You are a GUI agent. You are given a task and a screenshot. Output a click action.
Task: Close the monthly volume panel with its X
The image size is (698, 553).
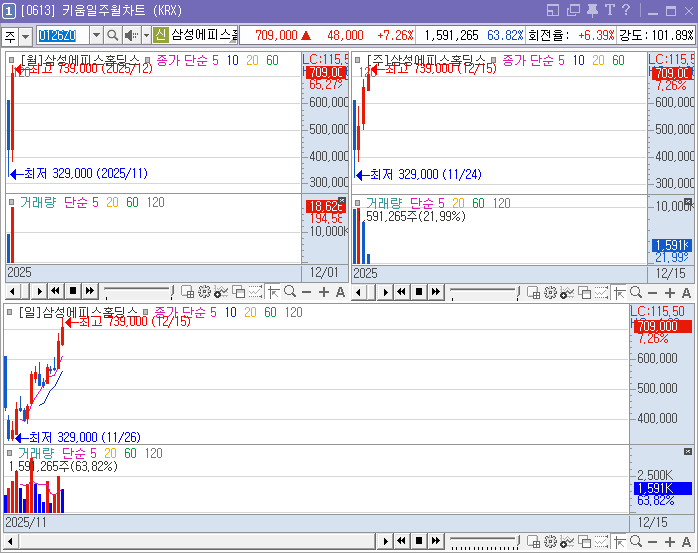tap(342, 201)
